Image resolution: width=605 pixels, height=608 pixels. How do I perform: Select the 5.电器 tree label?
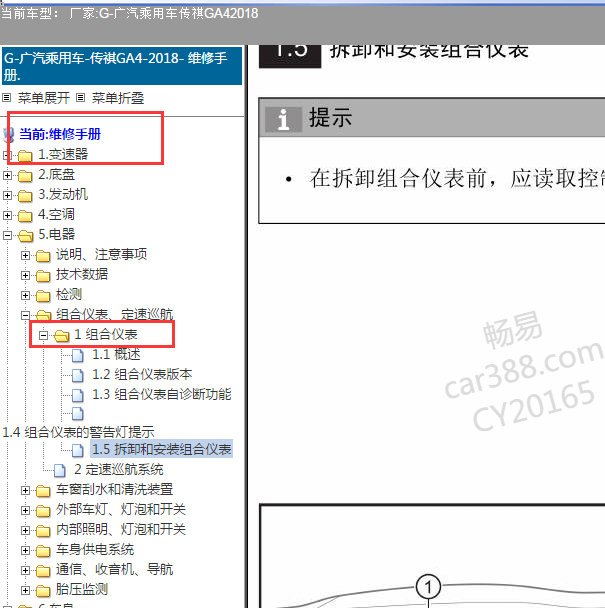[x=57, y=234]
